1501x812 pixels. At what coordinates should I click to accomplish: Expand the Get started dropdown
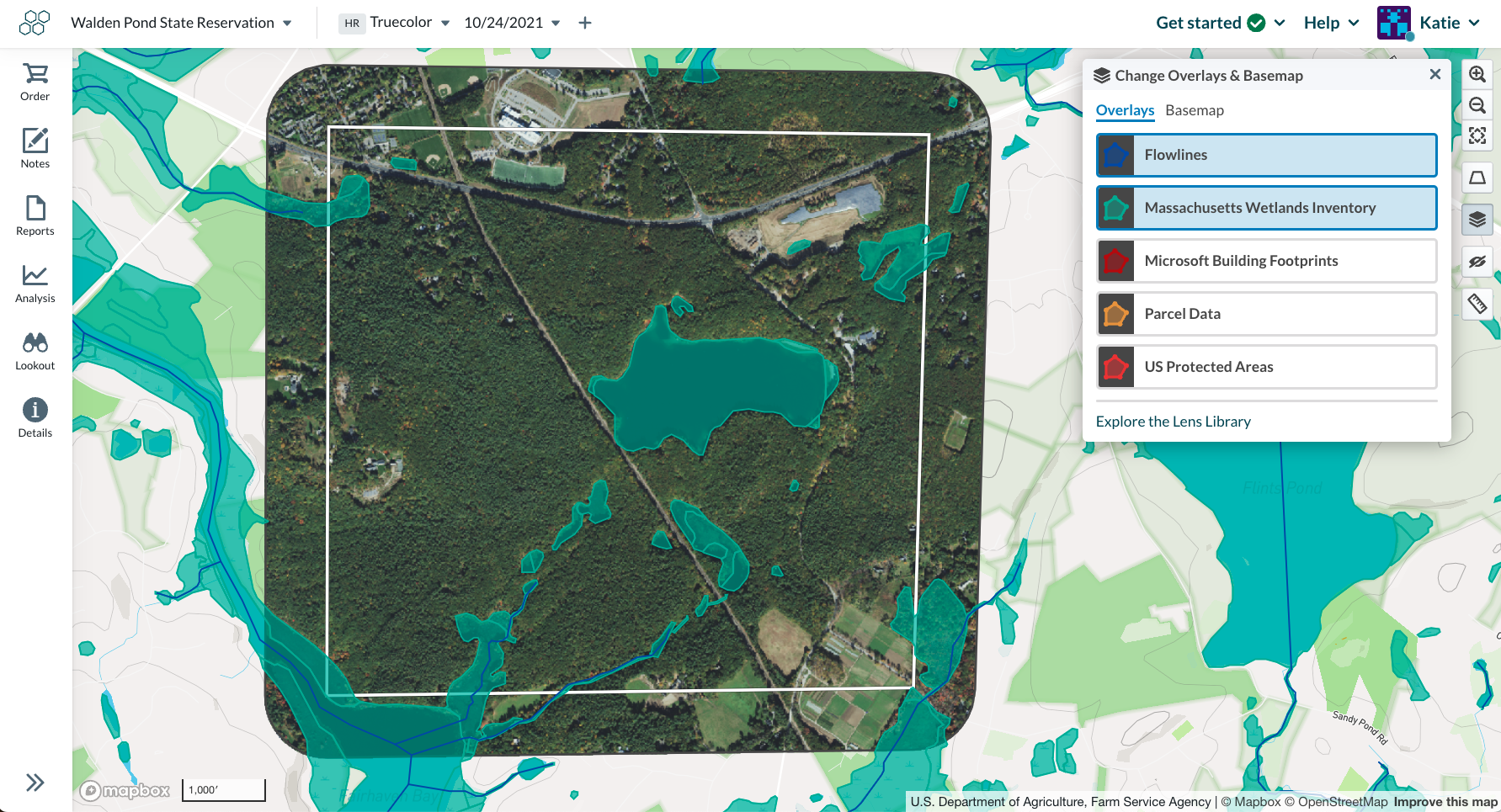1220,23
